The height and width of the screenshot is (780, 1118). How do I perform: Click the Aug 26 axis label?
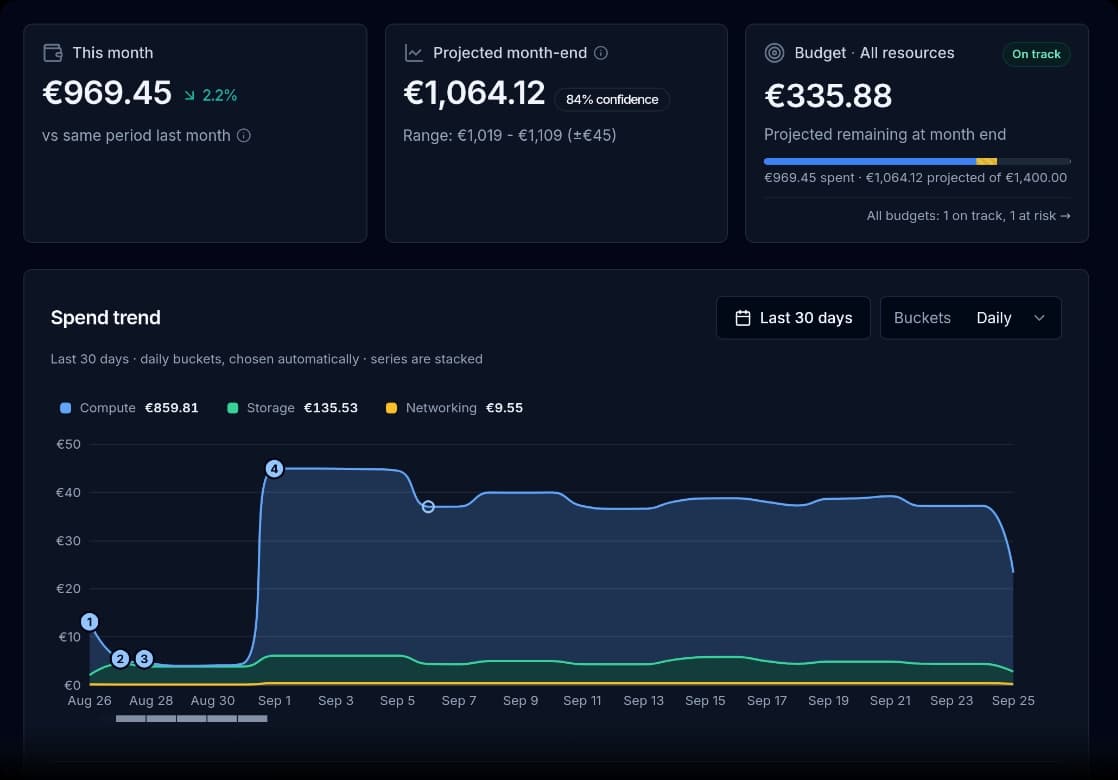90,701
